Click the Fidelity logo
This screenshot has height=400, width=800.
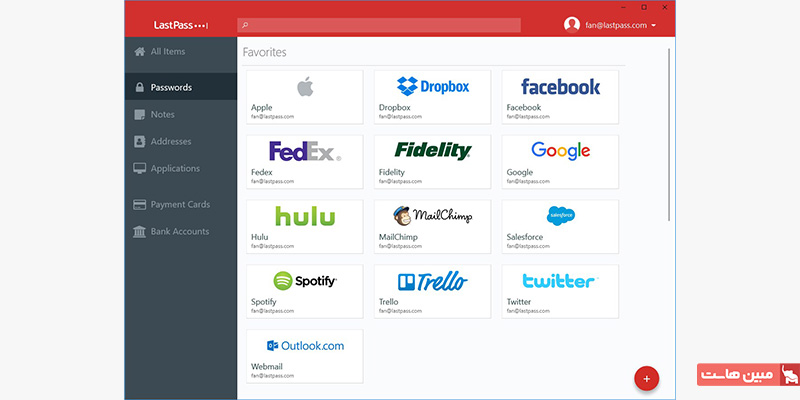click(x=433, y=151)
